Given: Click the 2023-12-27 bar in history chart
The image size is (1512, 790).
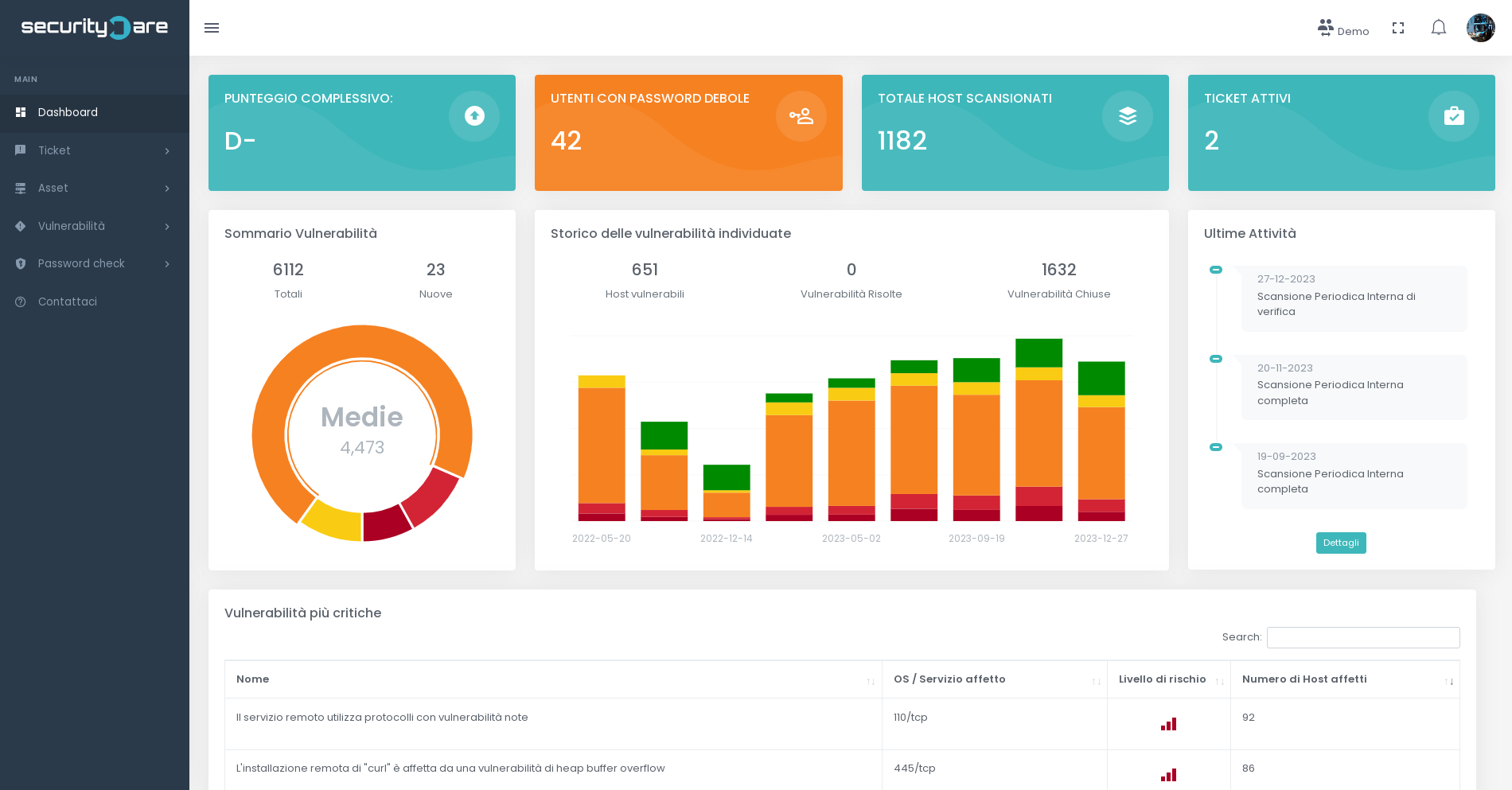Looking at the screenshot, I should [x=1101, y=442].
